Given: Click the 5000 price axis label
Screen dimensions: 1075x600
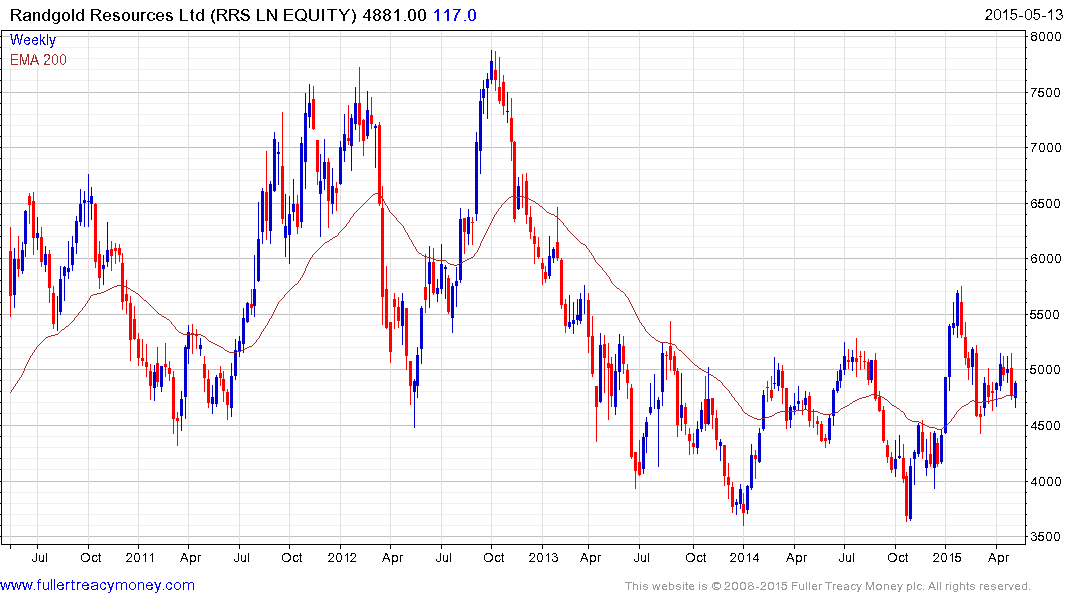Looking at the screenshot, I should (1046, 370).
